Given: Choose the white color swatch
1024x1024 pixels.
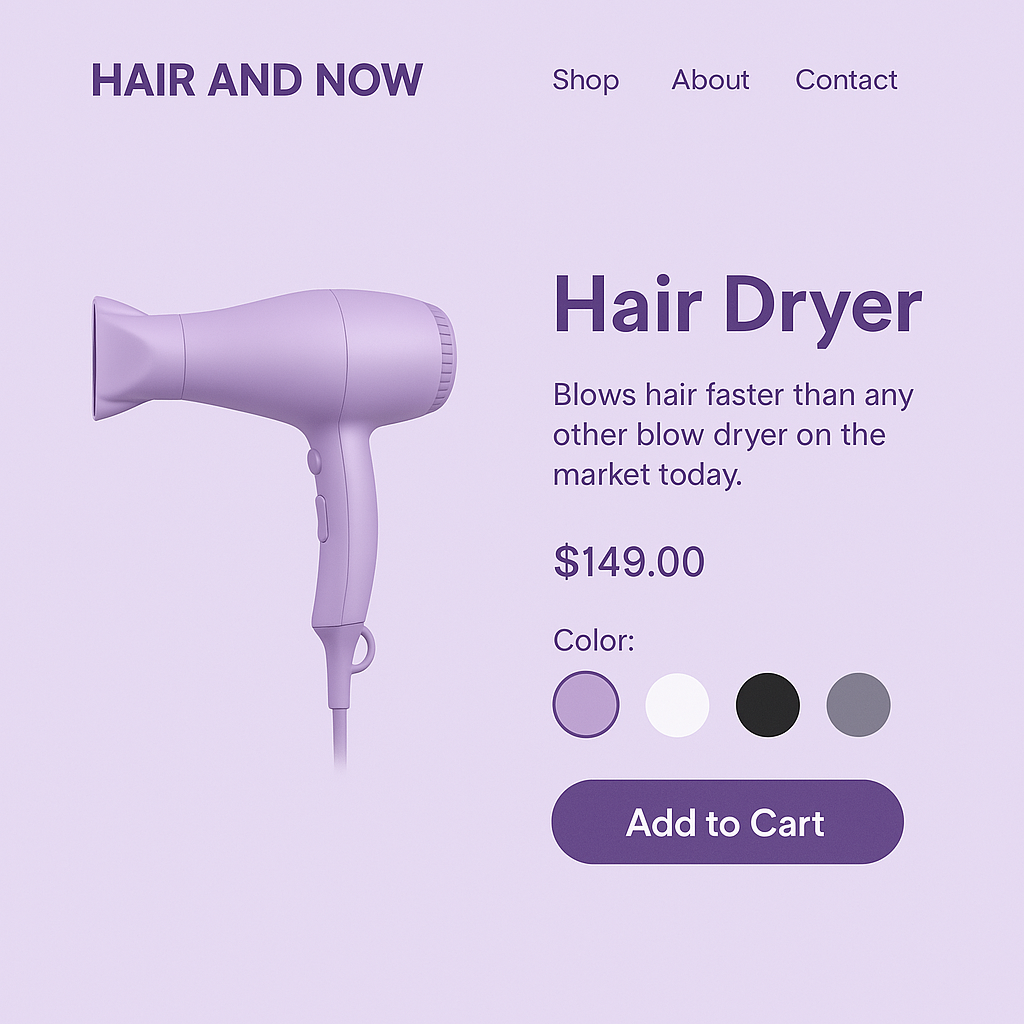Looking at the screenshot, I should pos(677,705).
